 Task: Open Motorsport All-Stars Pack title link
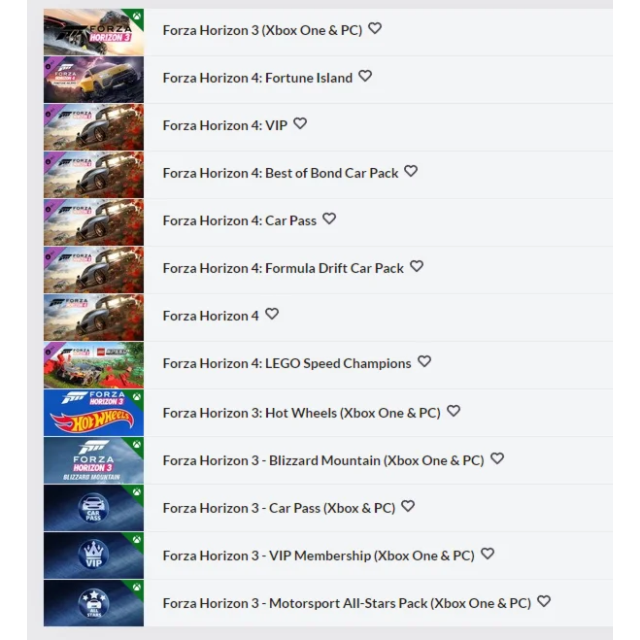(x=347, y=603)
